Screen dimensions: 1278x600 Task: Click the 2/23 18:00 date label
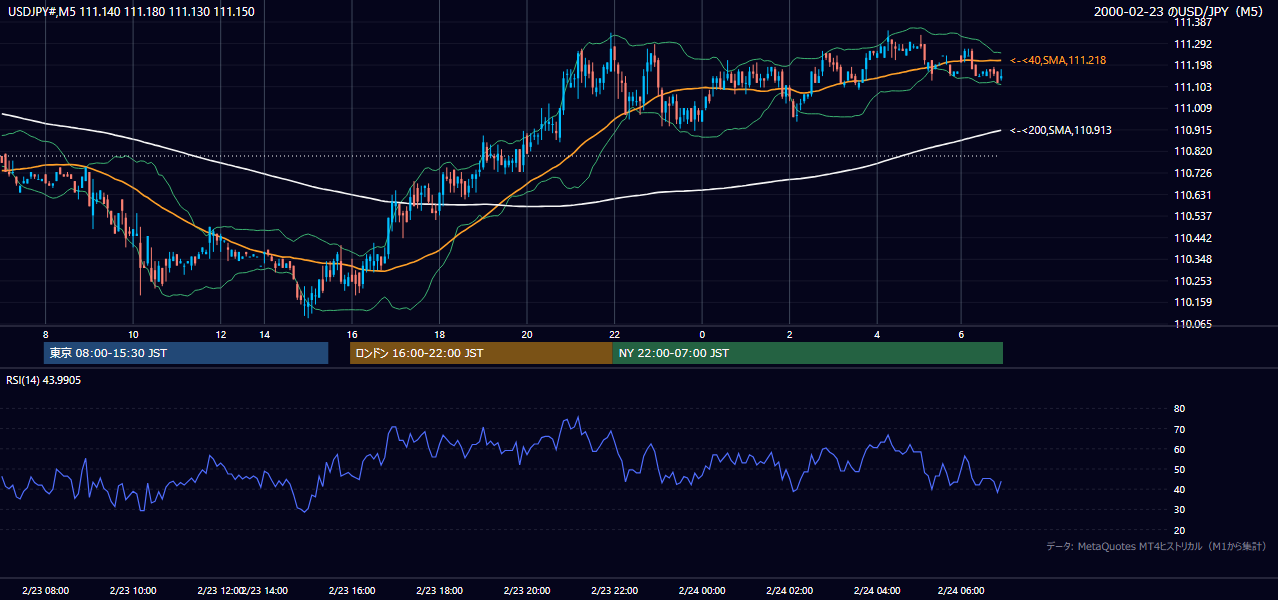click(438, 590)
